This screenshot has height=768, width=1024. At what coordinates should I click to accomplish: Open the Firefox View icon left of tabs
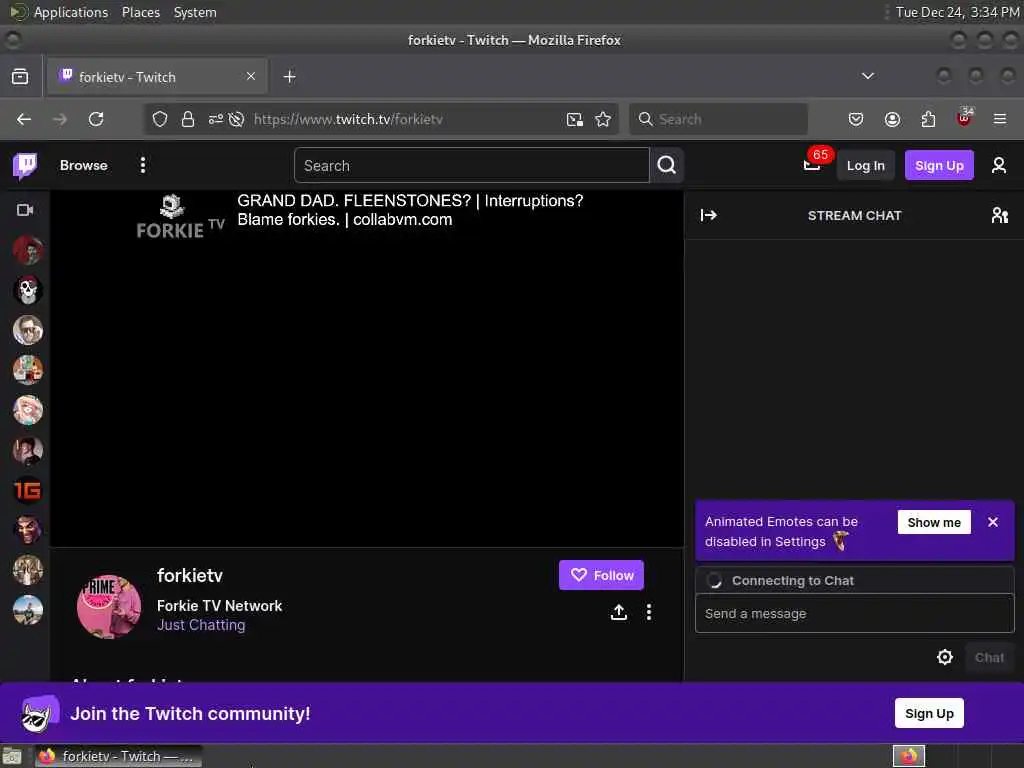(20, 76)
